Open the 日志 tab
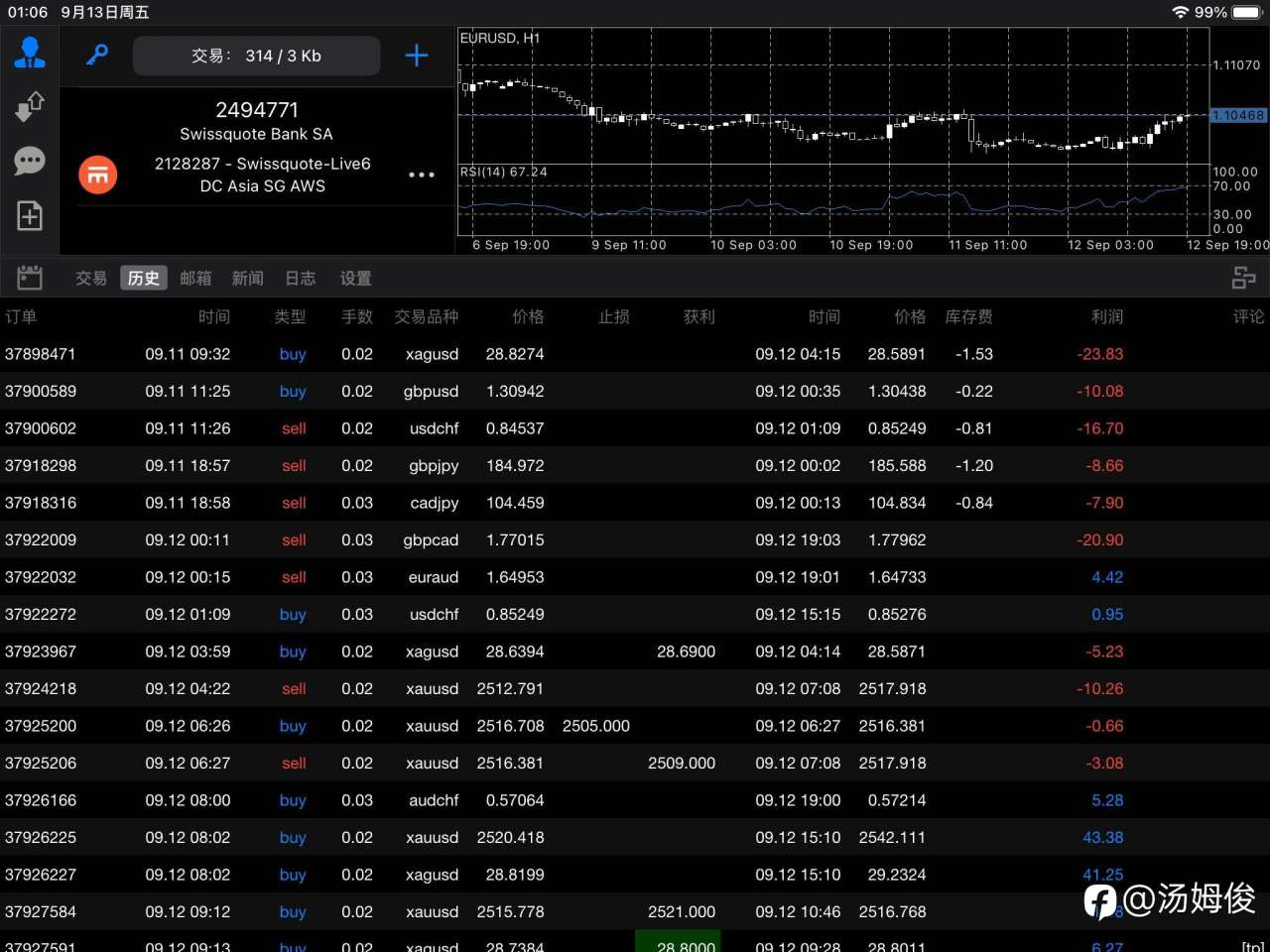The width and height of the screenshot is (1270, 952). 301,279
